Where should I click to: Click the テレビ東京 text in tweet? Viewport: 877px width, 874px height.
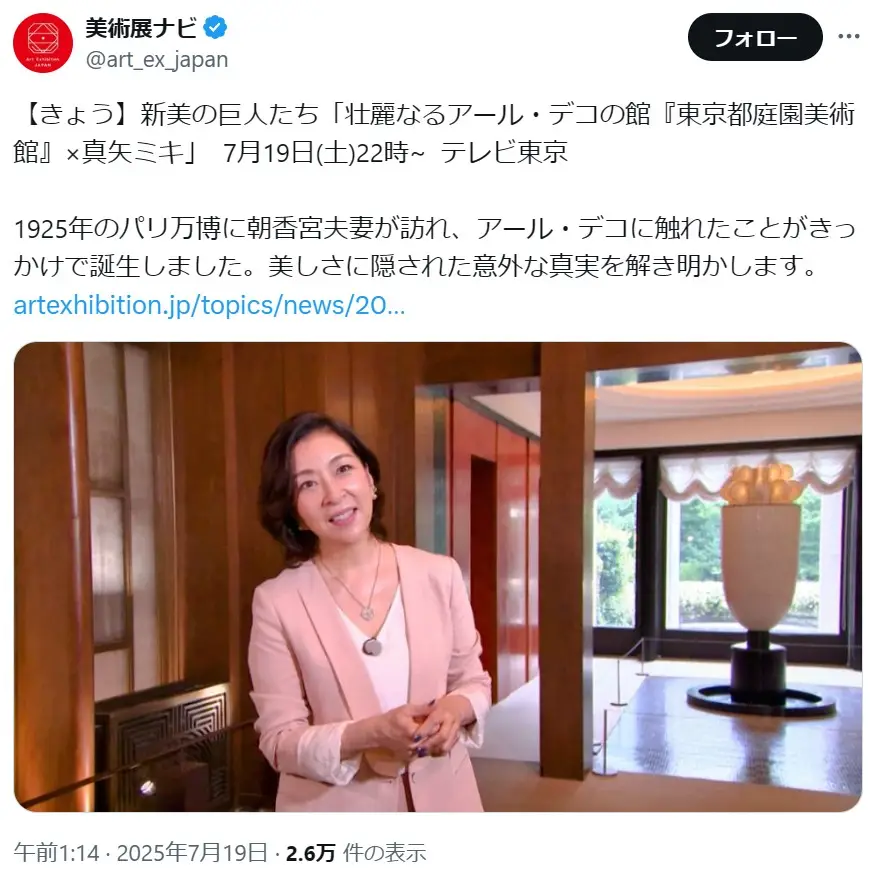tap(504, 152)
